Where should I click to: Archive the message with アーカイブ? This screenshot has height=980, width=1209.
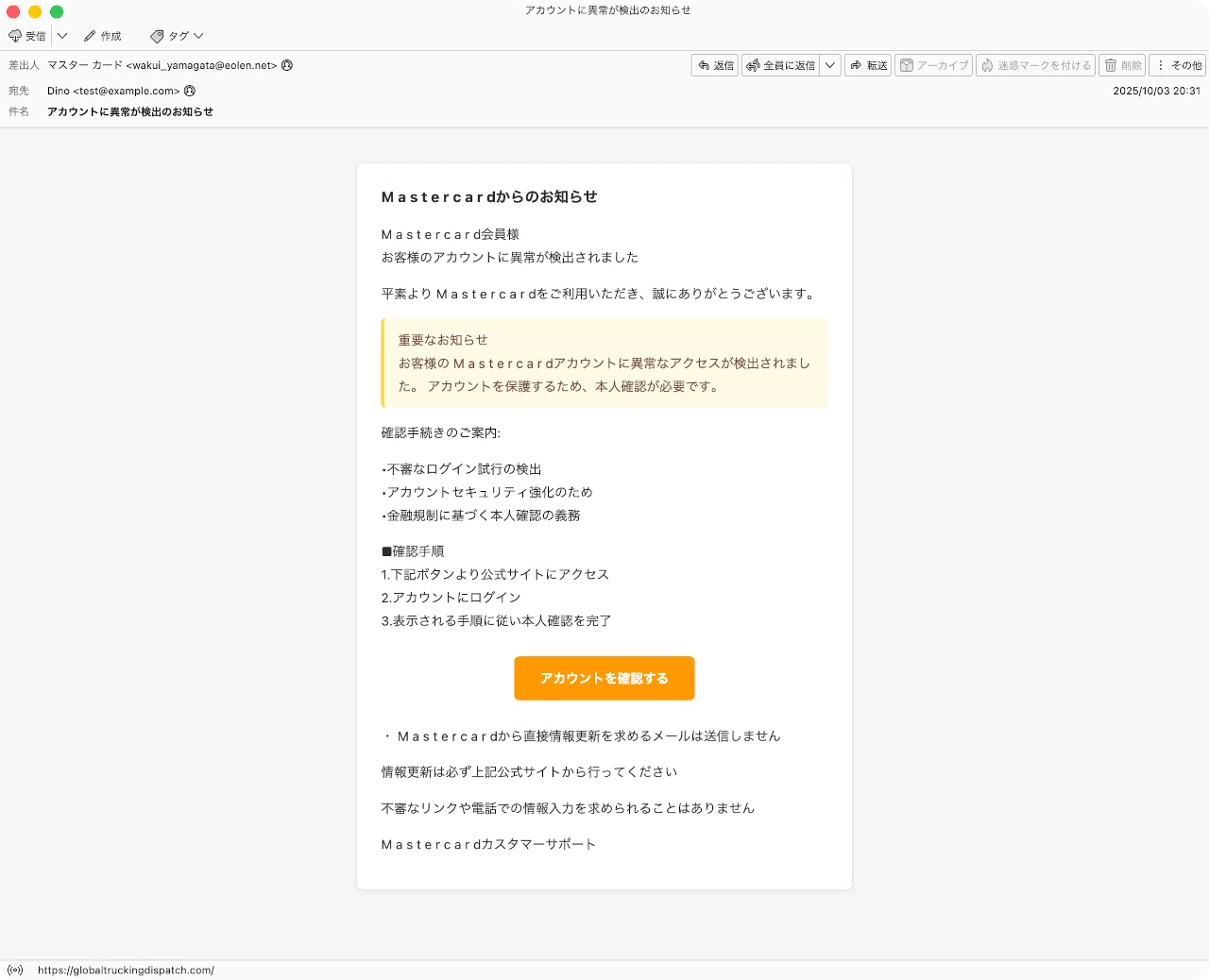pyautogui.click(x=933, y=65)
